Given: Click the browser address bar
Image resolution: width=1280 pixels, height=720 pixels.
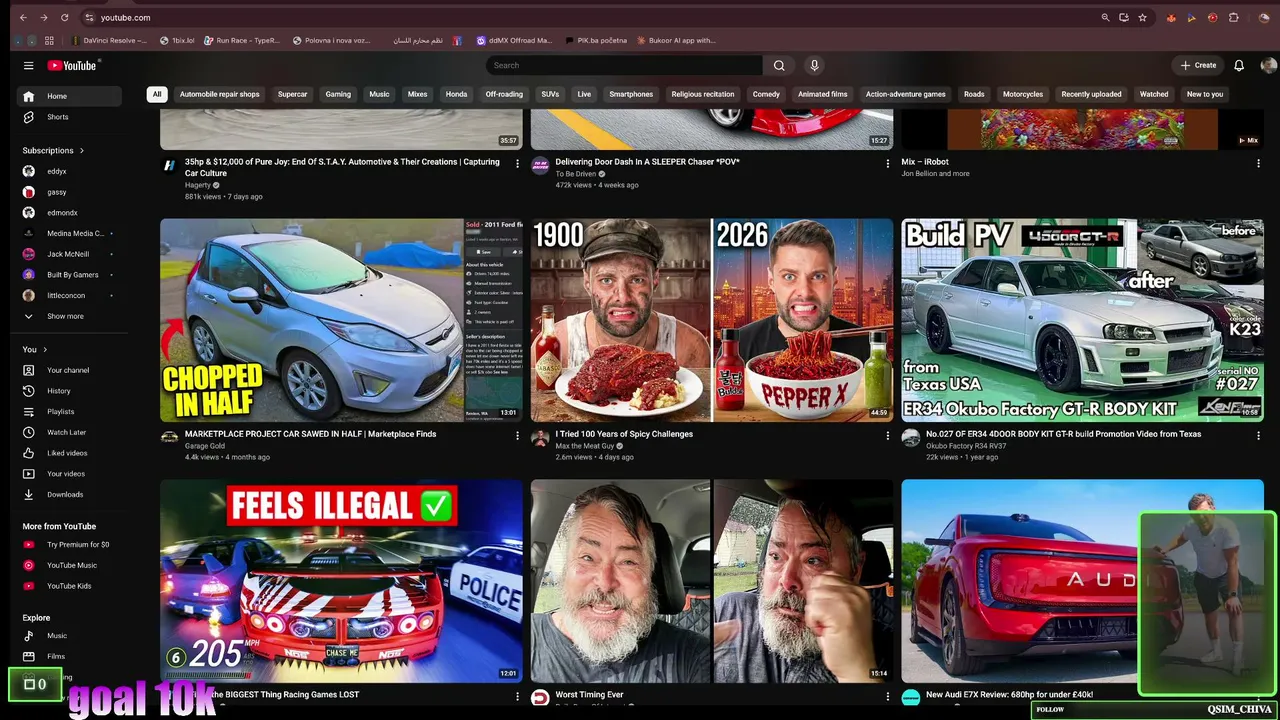Looking at the screenshot, I should [x=590, y=18].
